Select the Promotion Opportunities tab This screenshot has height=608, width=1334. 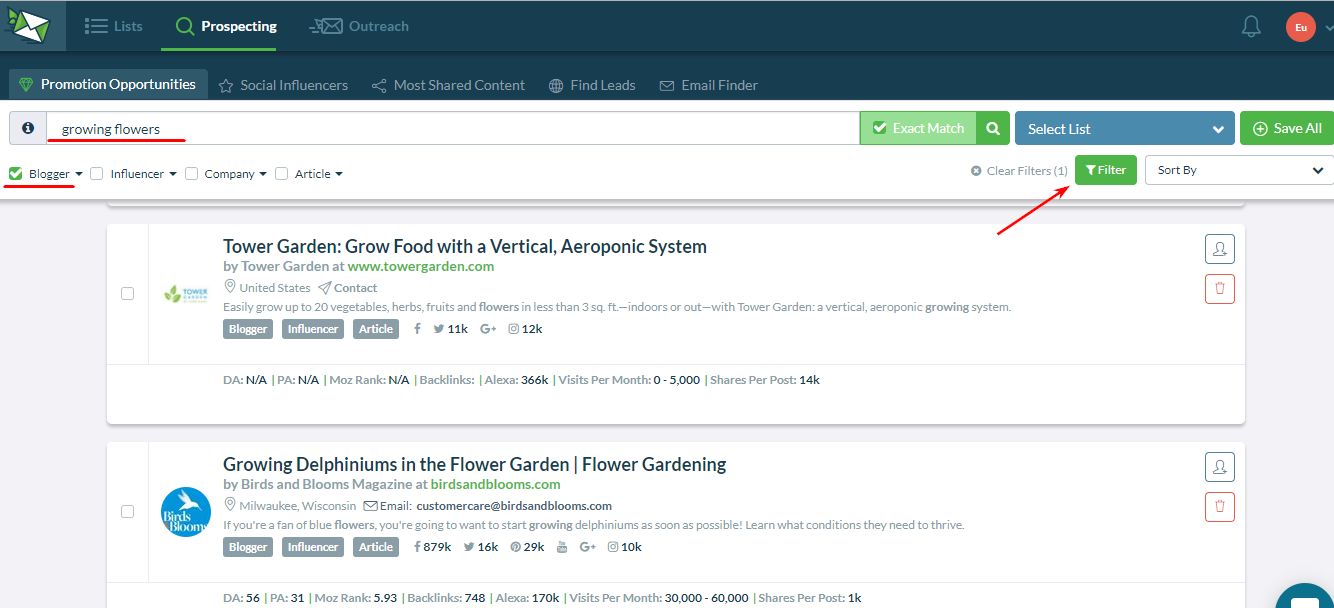[x=108, y=85]
